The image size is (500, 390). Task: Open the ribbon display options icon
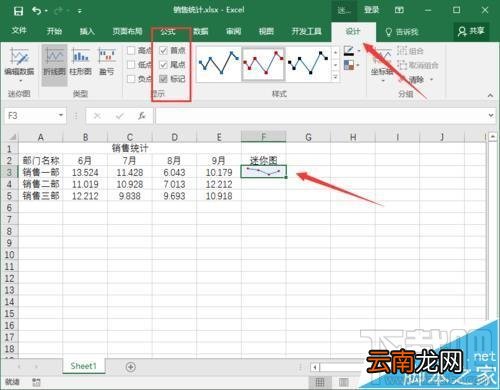399,10
